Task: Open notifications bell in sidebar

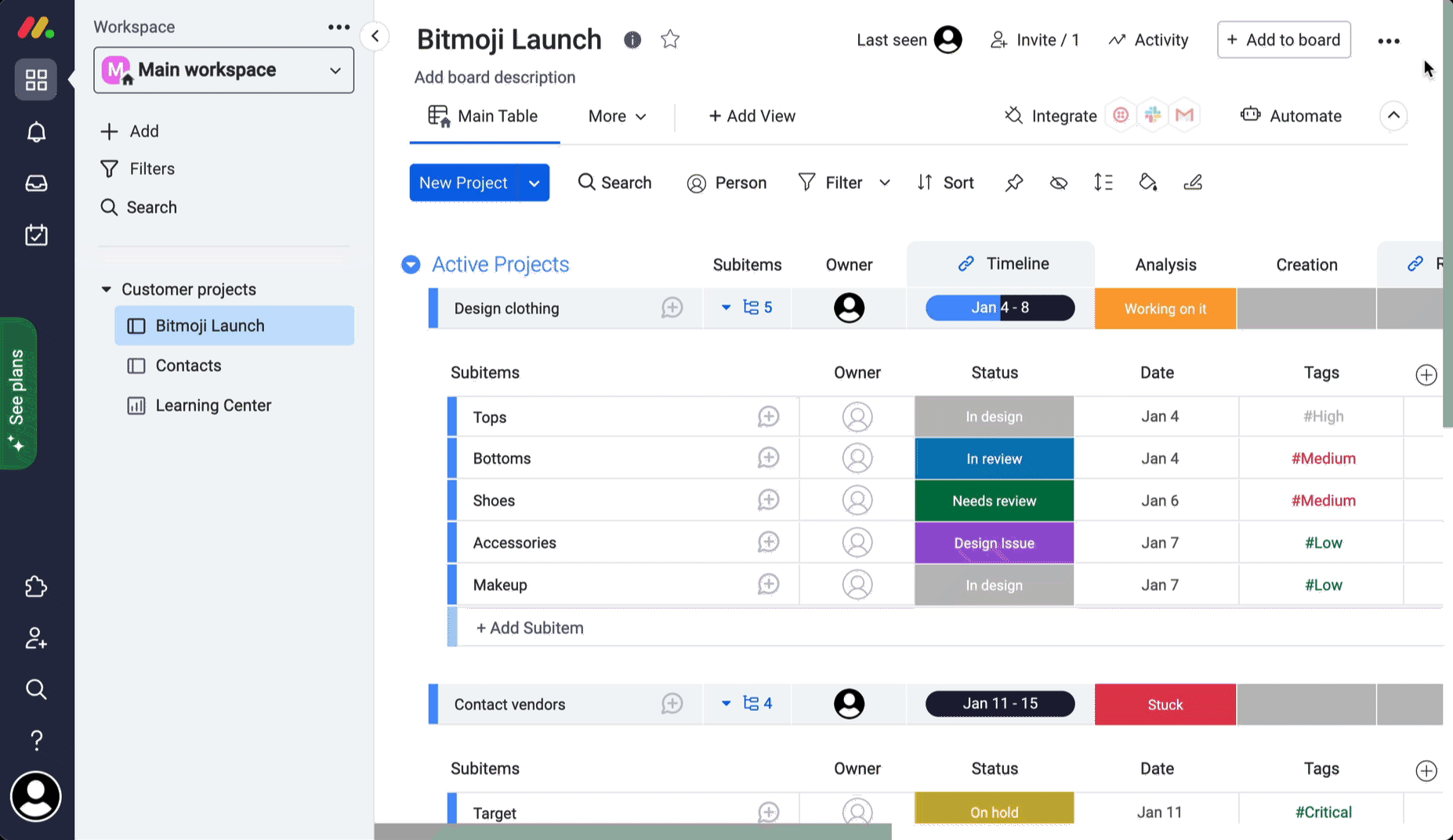Action: coord(36,132)
